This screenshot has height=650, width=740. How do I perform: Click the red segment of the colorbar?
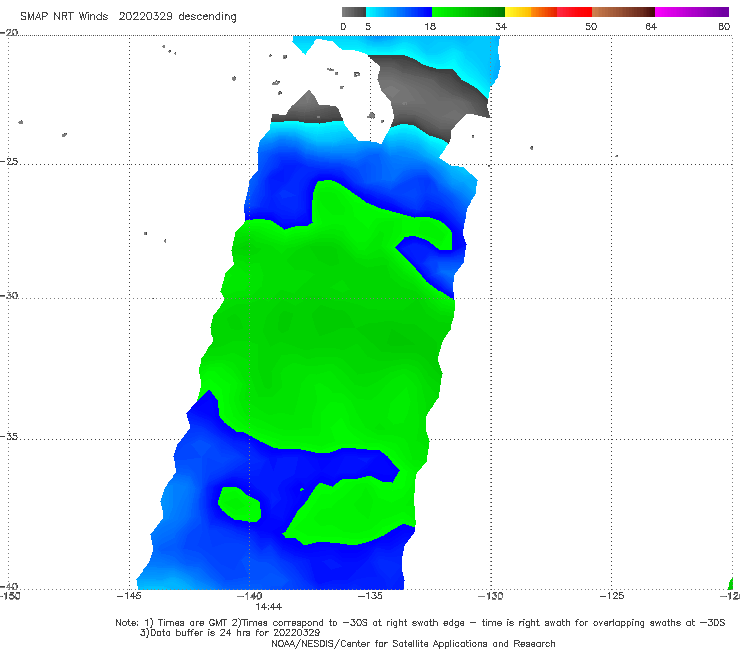pyautogui.click(x=574, y=12)
